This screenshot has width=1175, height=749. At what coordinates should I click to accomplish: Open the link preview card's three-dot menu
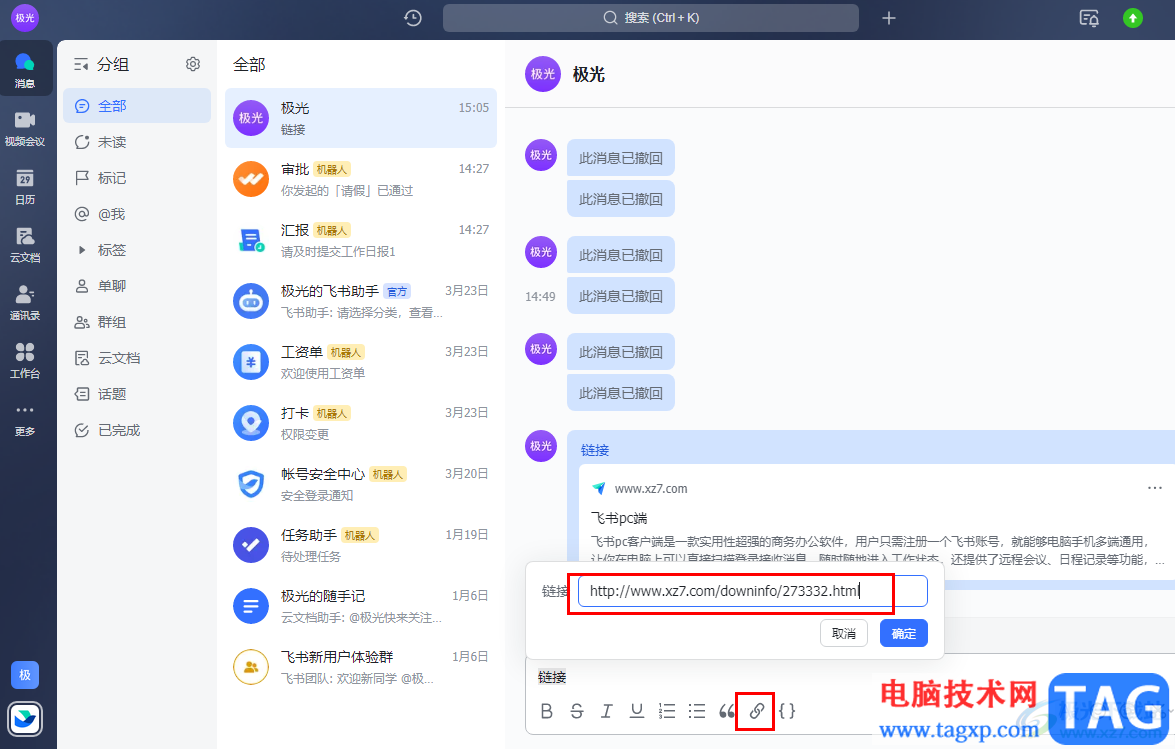pyautogui.click(x=1155, y=488)
